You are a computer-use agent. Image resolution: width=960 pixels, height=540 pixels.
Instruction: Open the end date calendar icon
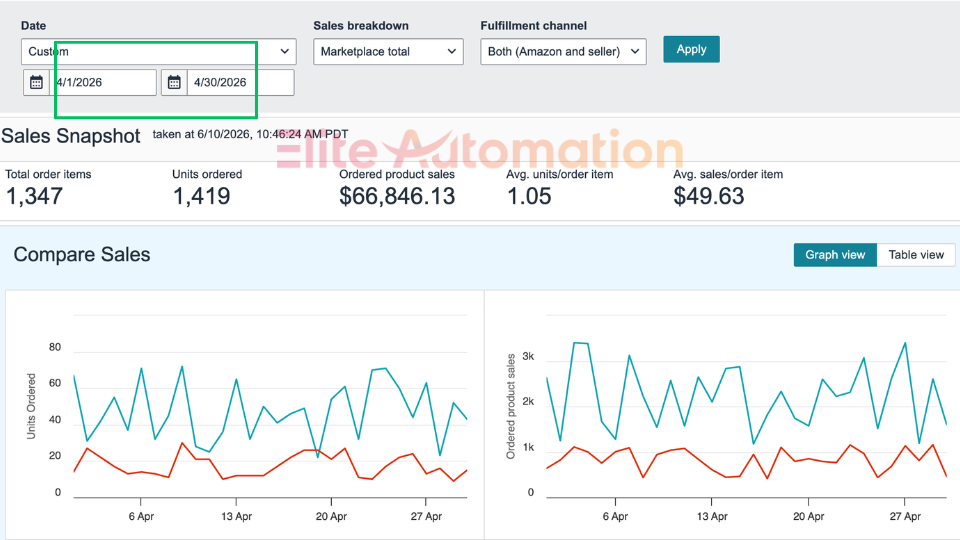click(x=174, y=82)
